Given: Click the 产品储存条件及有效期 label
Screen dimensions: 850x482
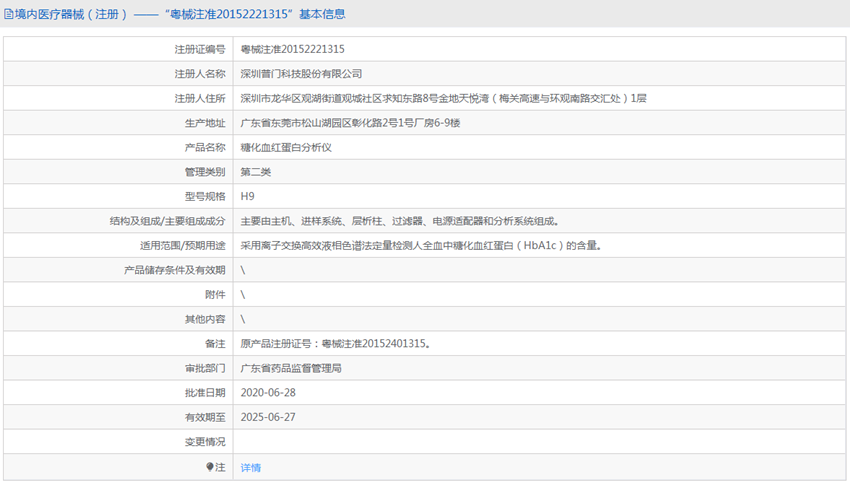Looking at the screenshot, I should 175,270.
